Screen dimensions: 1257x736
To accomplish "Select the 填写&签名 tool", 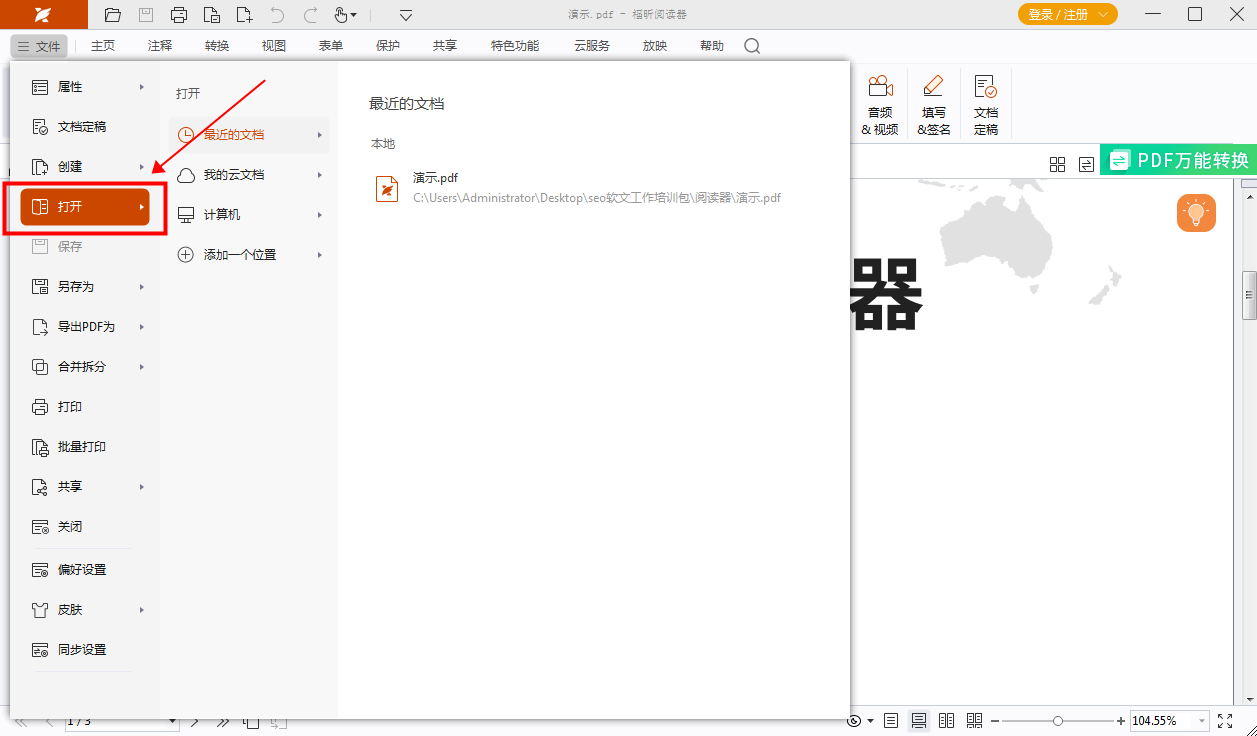I will click(x=933, y=103).
